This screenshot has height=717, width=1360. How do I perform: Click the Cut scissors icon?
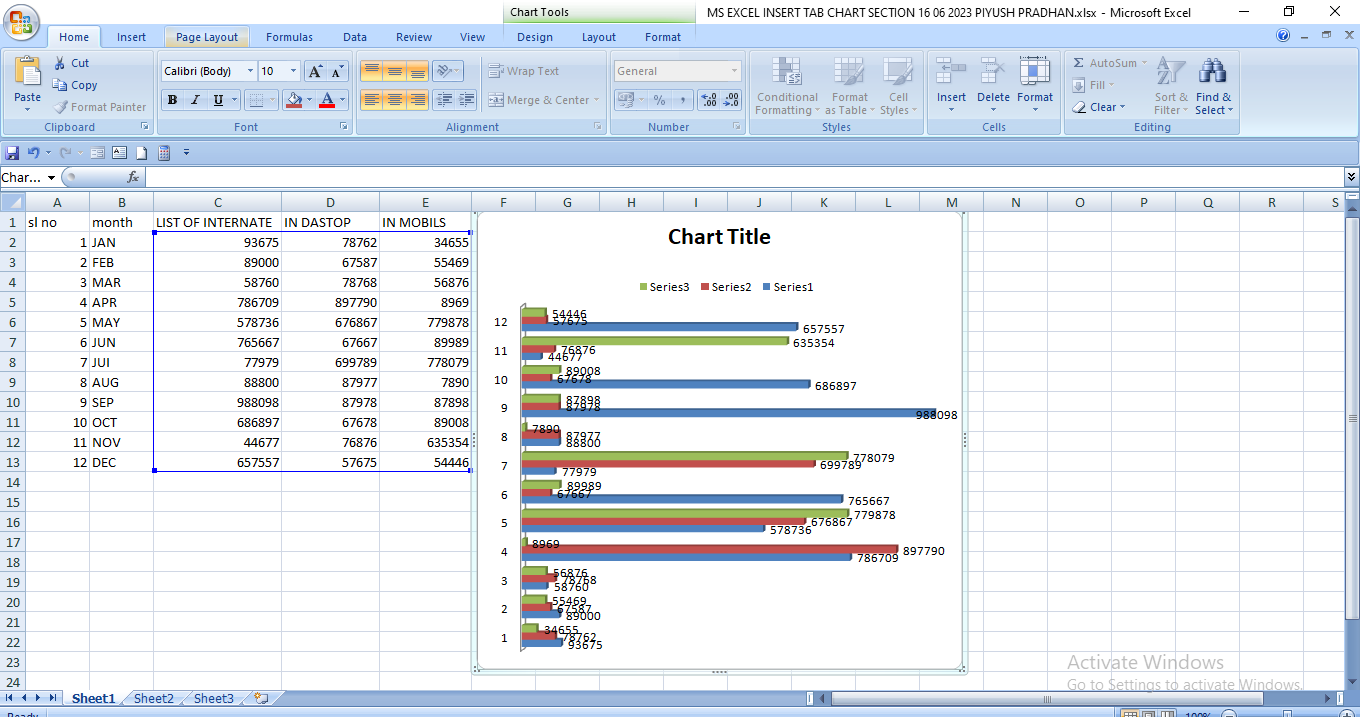click(x=61, y=63)
